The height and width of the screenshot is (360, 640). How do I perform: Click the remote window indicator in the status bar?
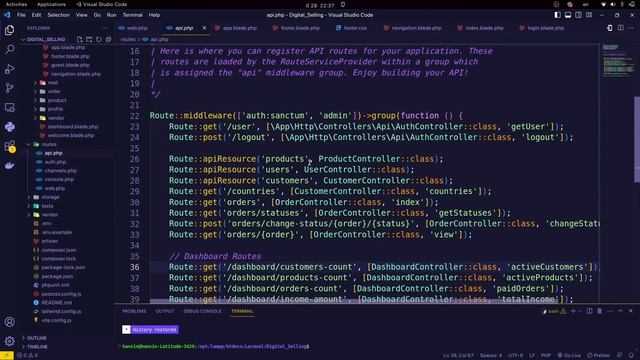[x=7, y=355]
